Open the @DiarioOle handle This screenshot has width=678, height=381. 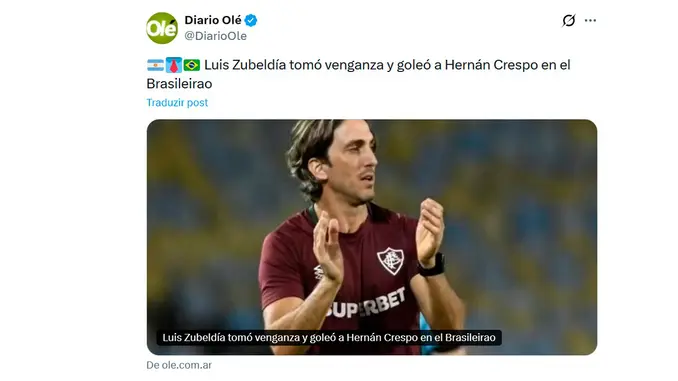(215, 36)
